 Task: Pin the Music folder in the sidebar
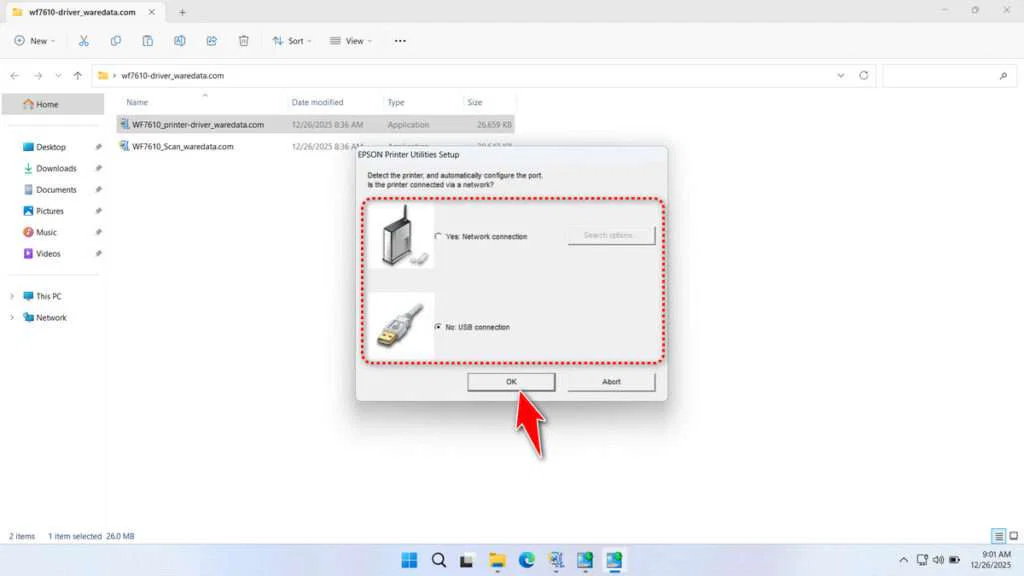click(x=97, y=232)
